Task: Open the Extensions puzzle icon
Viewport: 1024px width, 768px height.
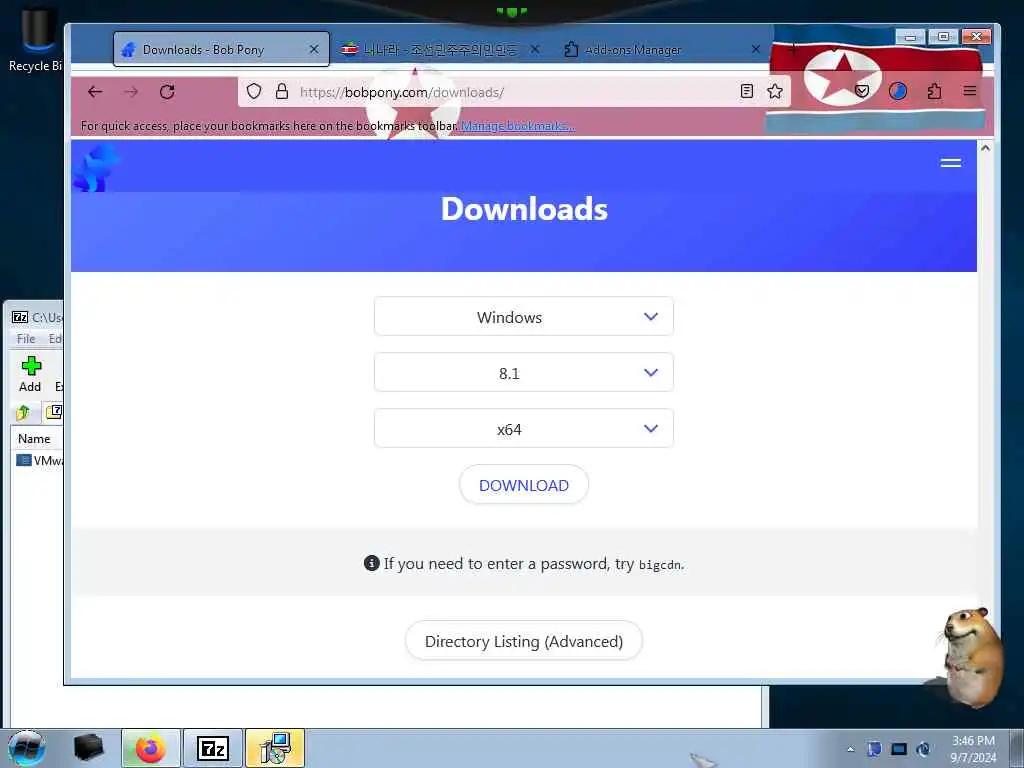Action: click(935, 91)
